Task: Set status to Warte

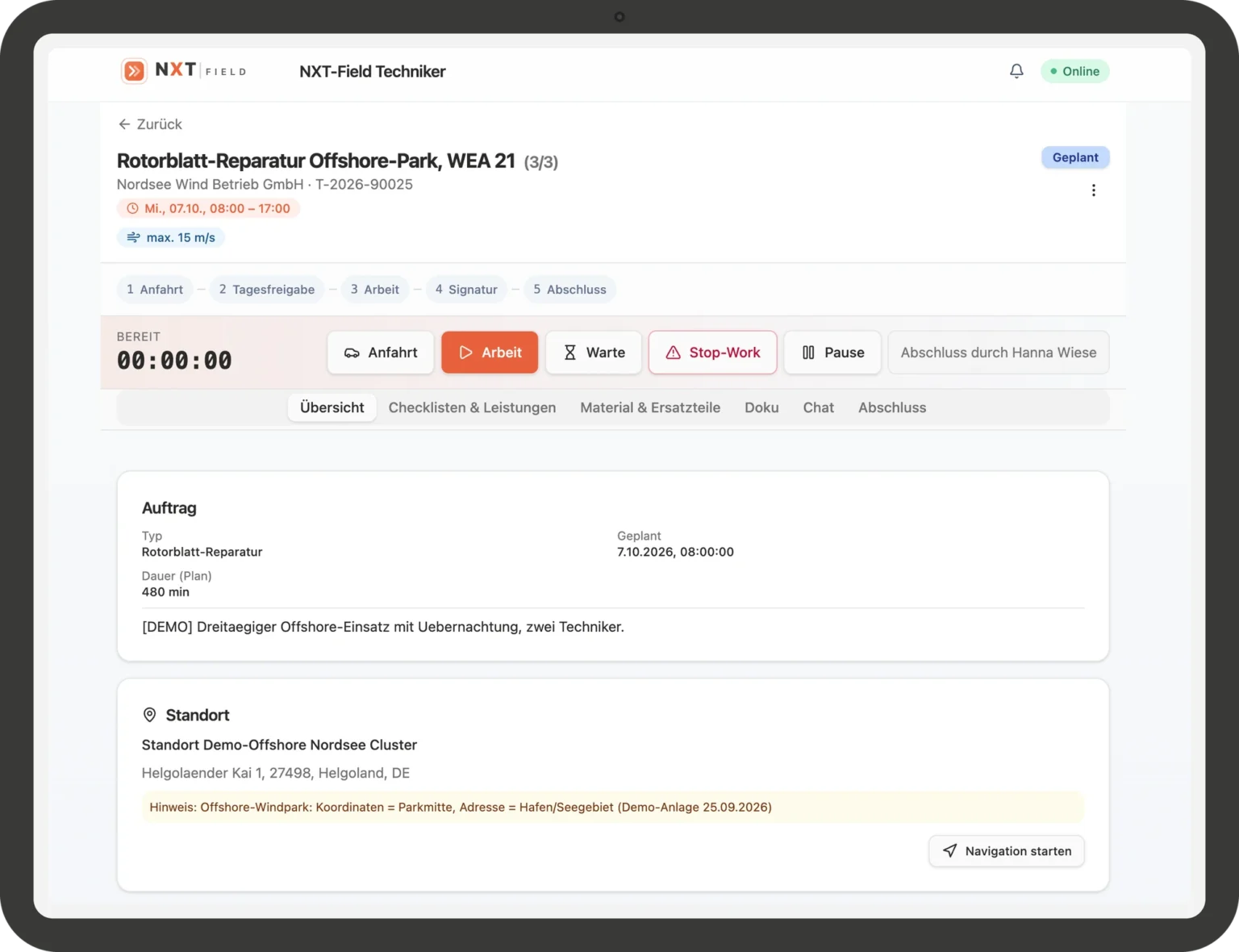Action: (x=594, y=353)
